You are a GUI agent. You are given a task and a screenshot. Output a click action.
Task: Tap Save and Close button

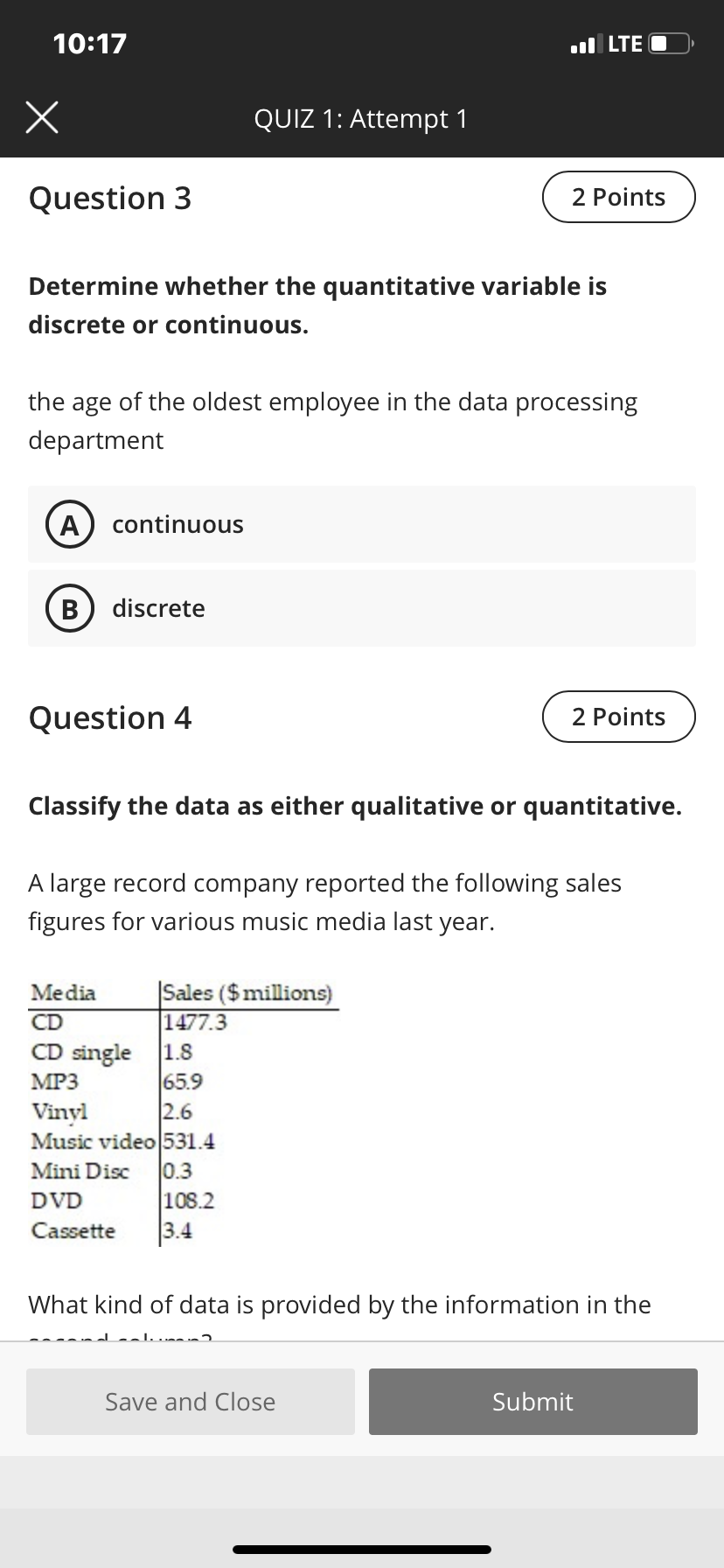click(x=191, y=1402)
